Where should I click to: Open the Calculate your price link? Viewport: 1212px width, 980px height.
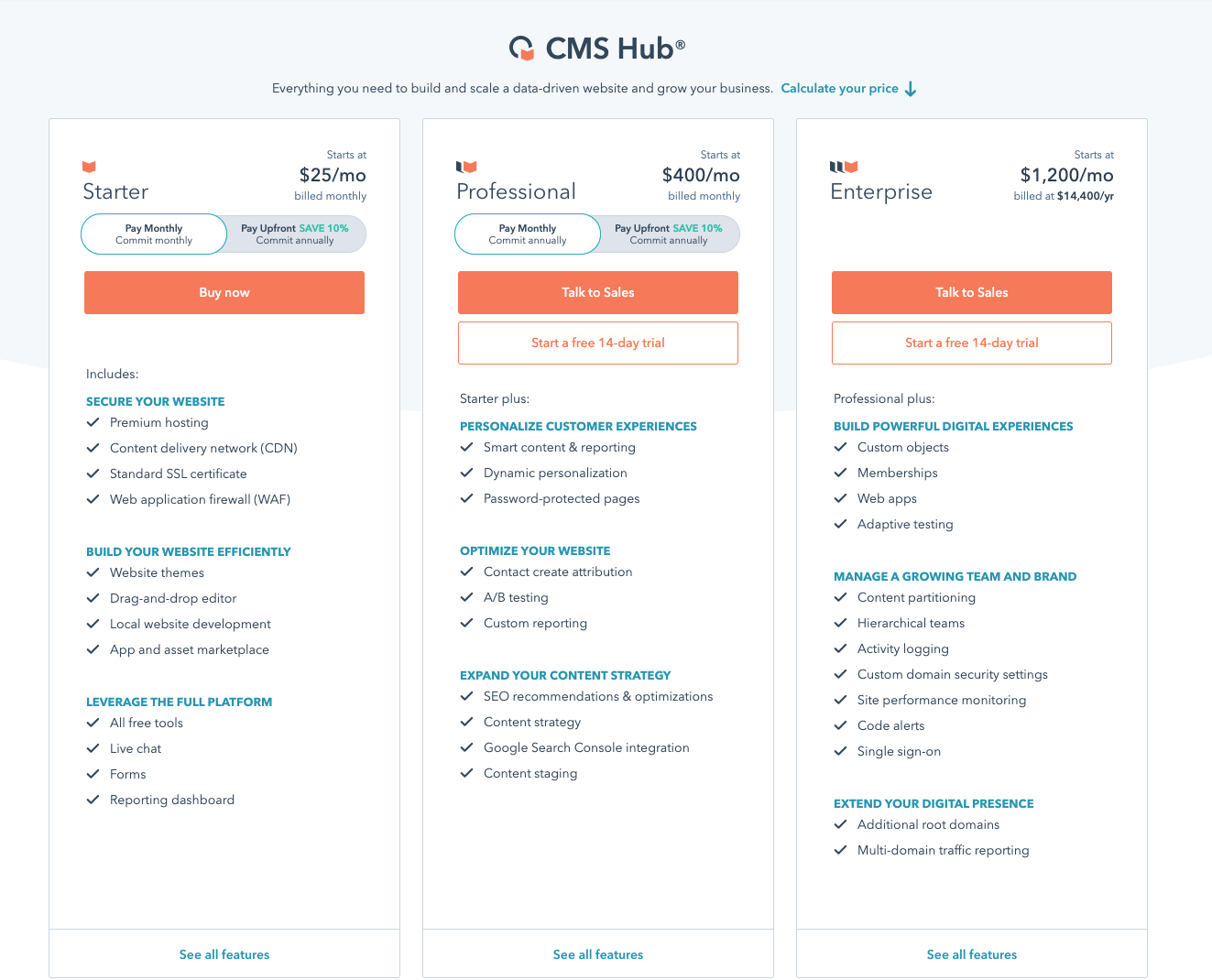839,89
